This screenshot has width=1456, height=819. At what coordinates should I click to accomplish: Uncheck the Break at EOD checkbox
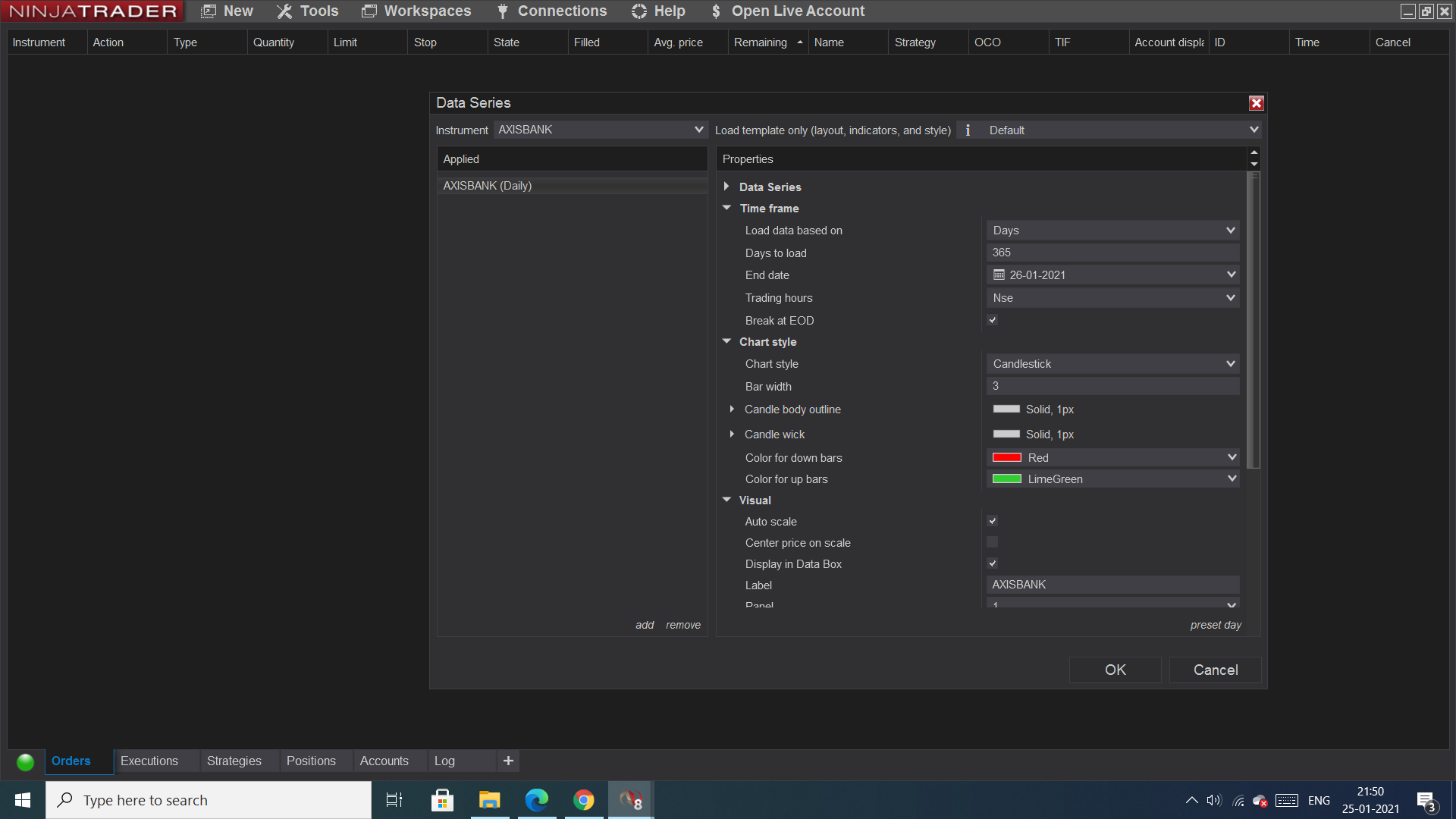(x=992, y=320)
